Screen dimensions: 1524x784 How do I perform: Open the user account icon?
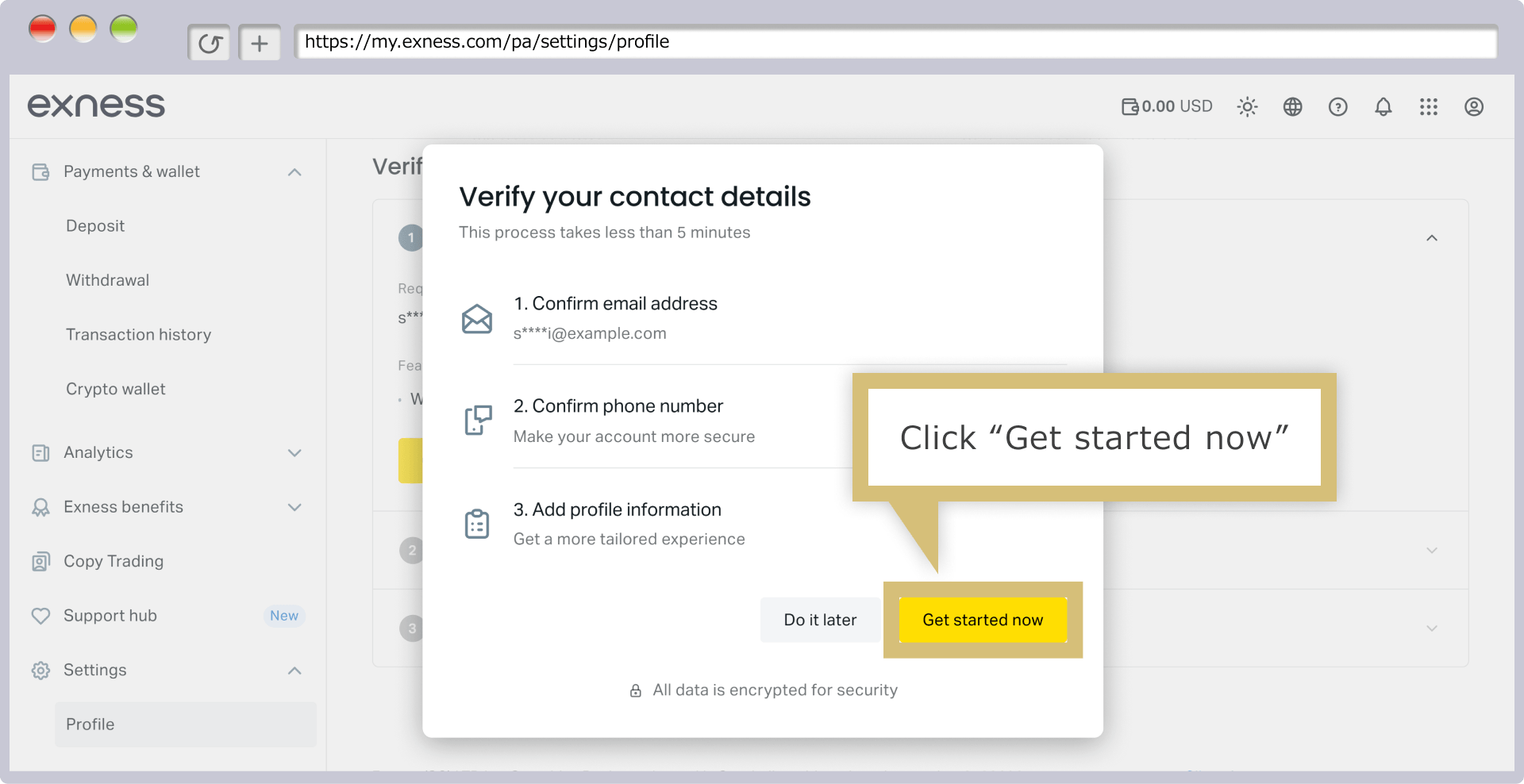[1473, 106]
